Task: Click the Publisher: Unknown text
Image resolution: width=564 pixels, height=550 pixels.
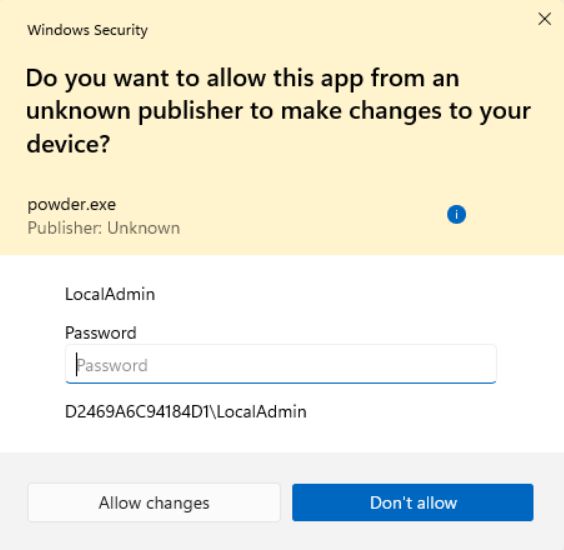Action: pos(104,228)
